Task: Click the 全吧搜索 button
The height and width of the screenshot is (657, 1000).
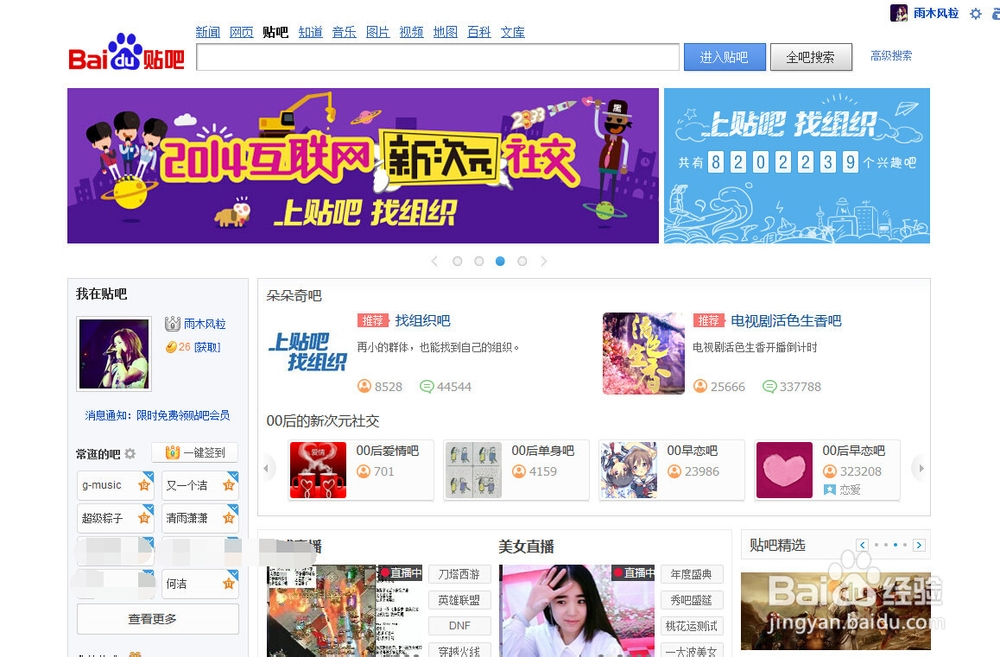Action: tap(811, 57)
